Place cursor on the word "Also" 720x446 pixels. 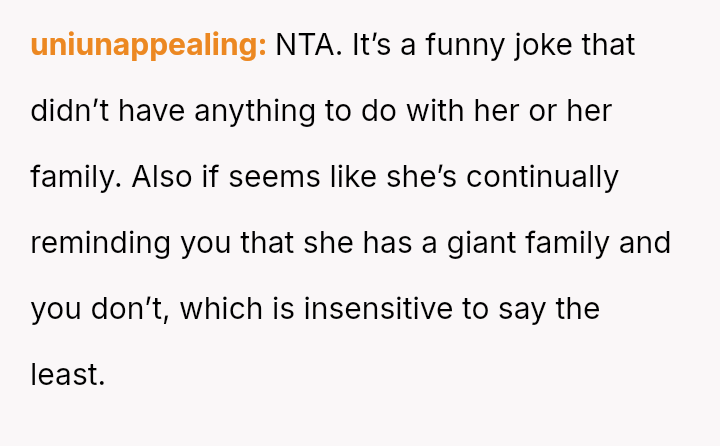(x=161, y=178)
